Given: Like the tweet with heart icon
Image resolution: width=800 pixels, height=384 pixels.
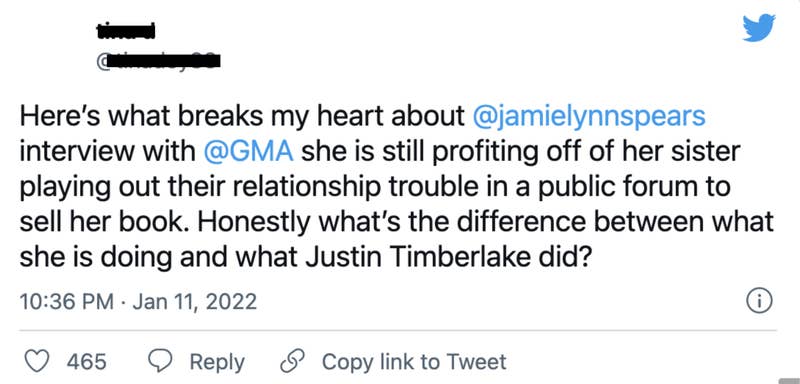Looking at the screenshot, I should pos(37,362).
